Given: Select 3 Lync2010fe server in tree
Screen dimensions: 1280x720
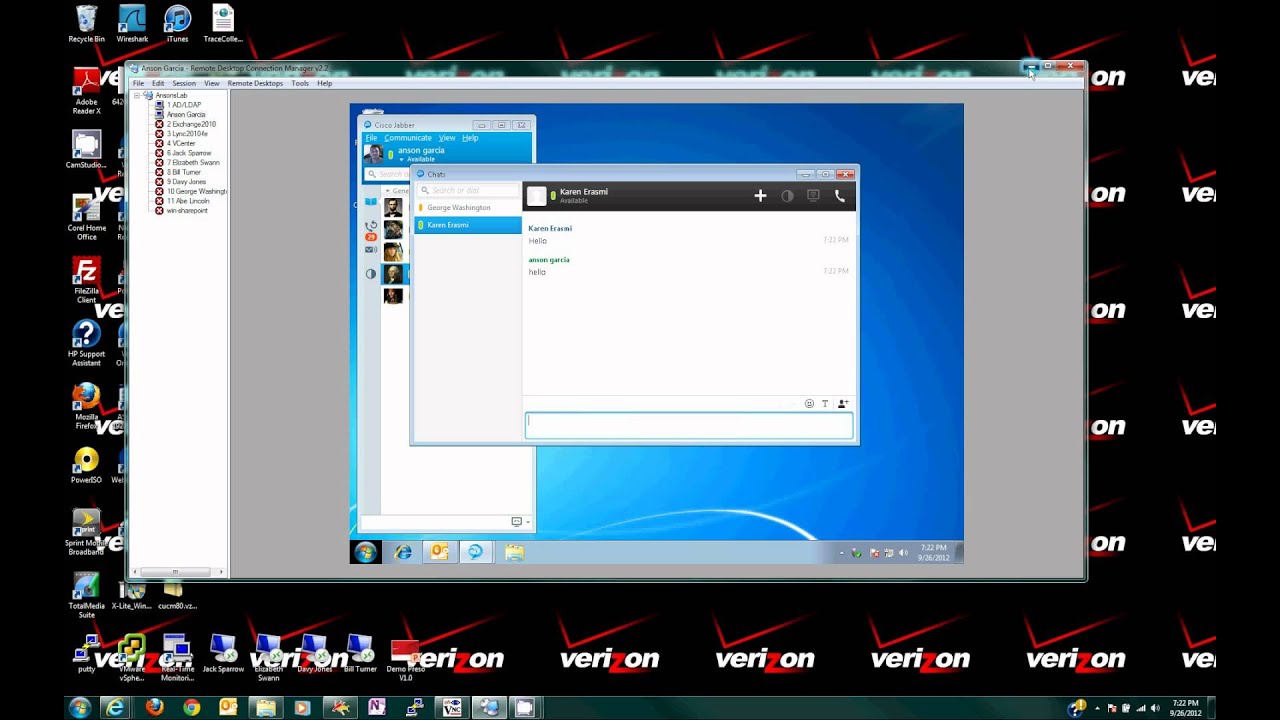Looking at the screenshot, I should 187,133.
